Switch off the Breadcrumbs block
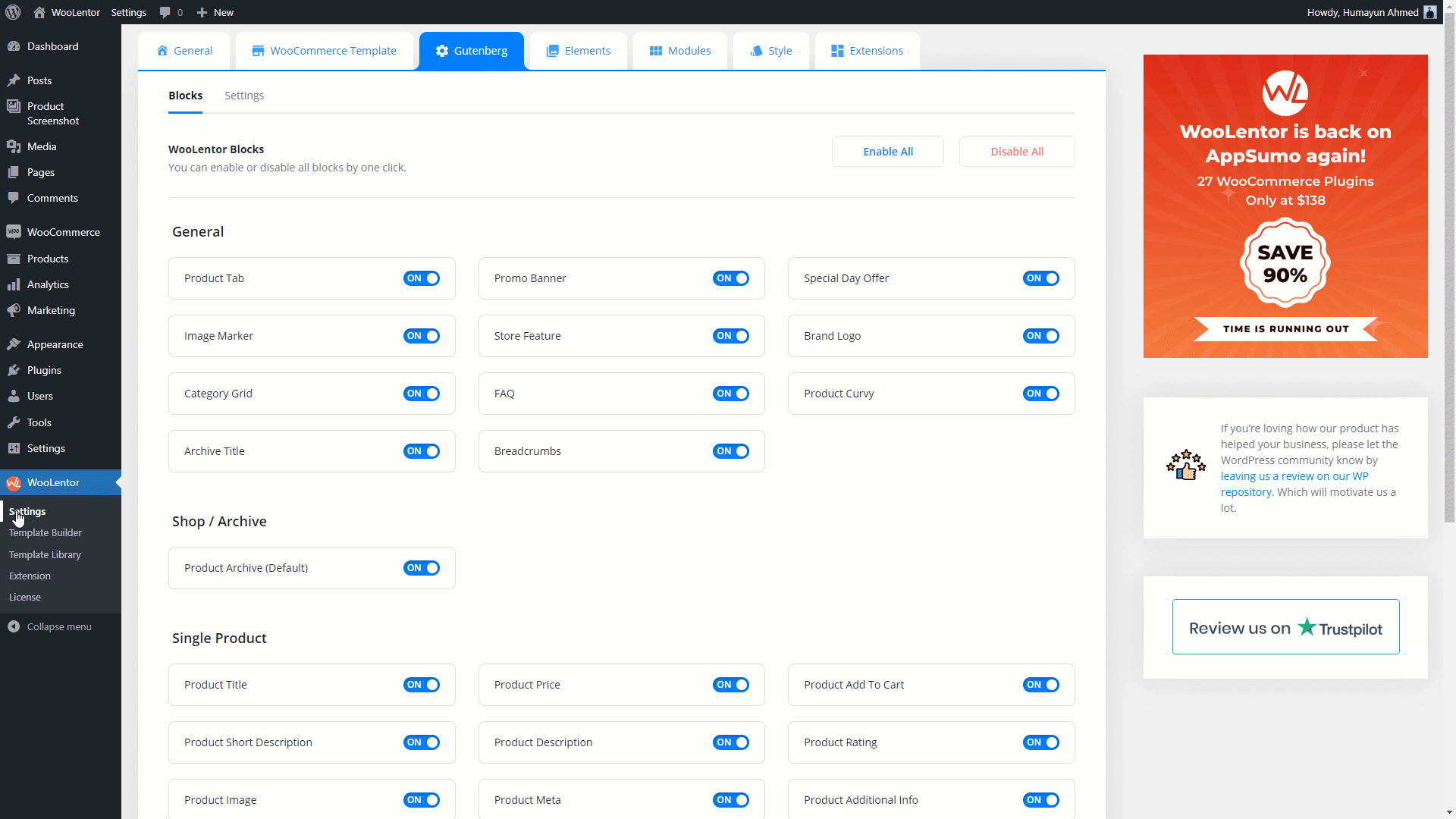This screenshot has height=819, width=1456. pyautogui.click(x=730, y=451)
